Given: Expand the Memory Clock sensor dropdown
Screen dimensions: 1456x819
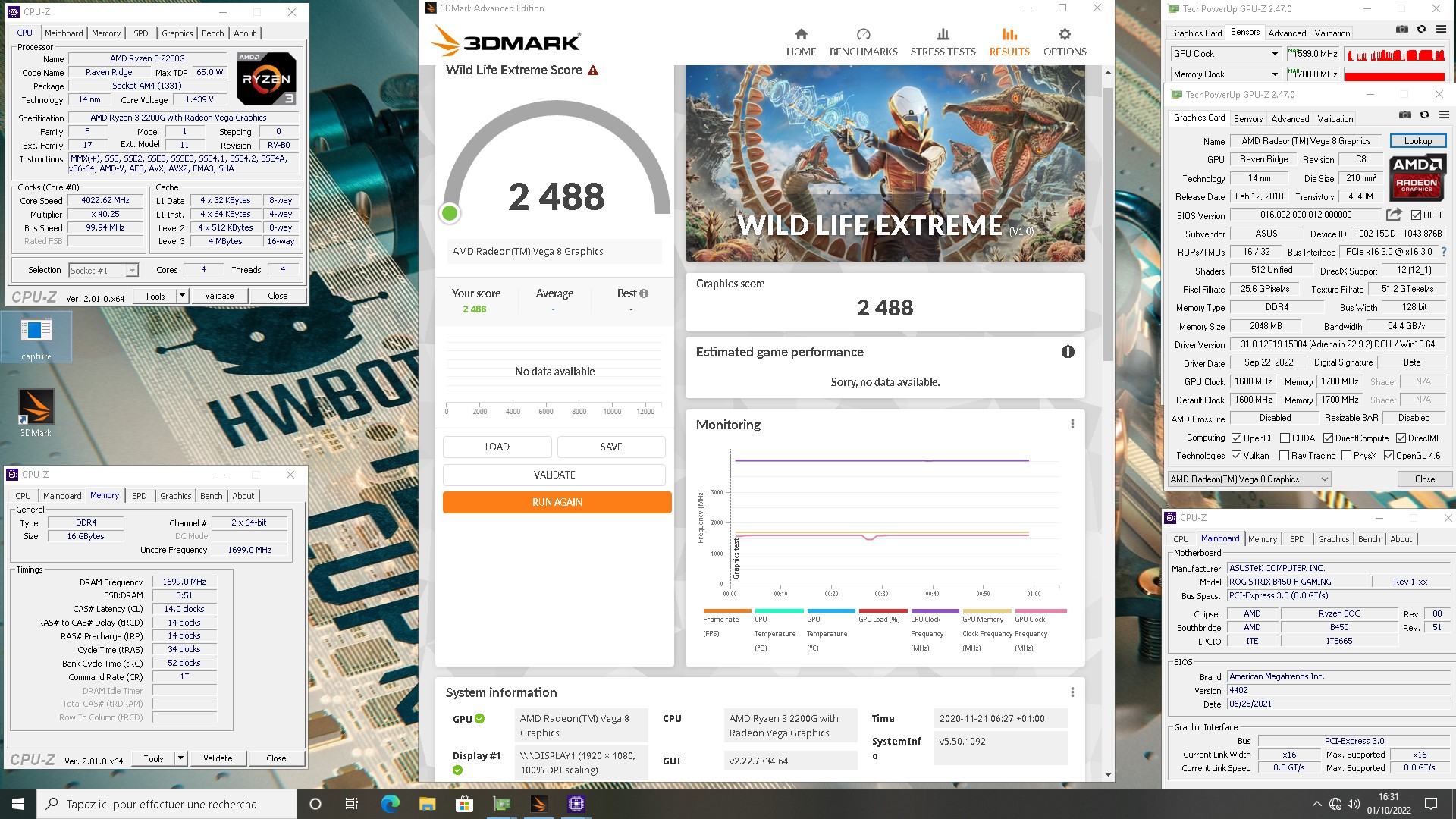Looking at the screenshot, I should pyautogui.click(x=1274, y=74).
